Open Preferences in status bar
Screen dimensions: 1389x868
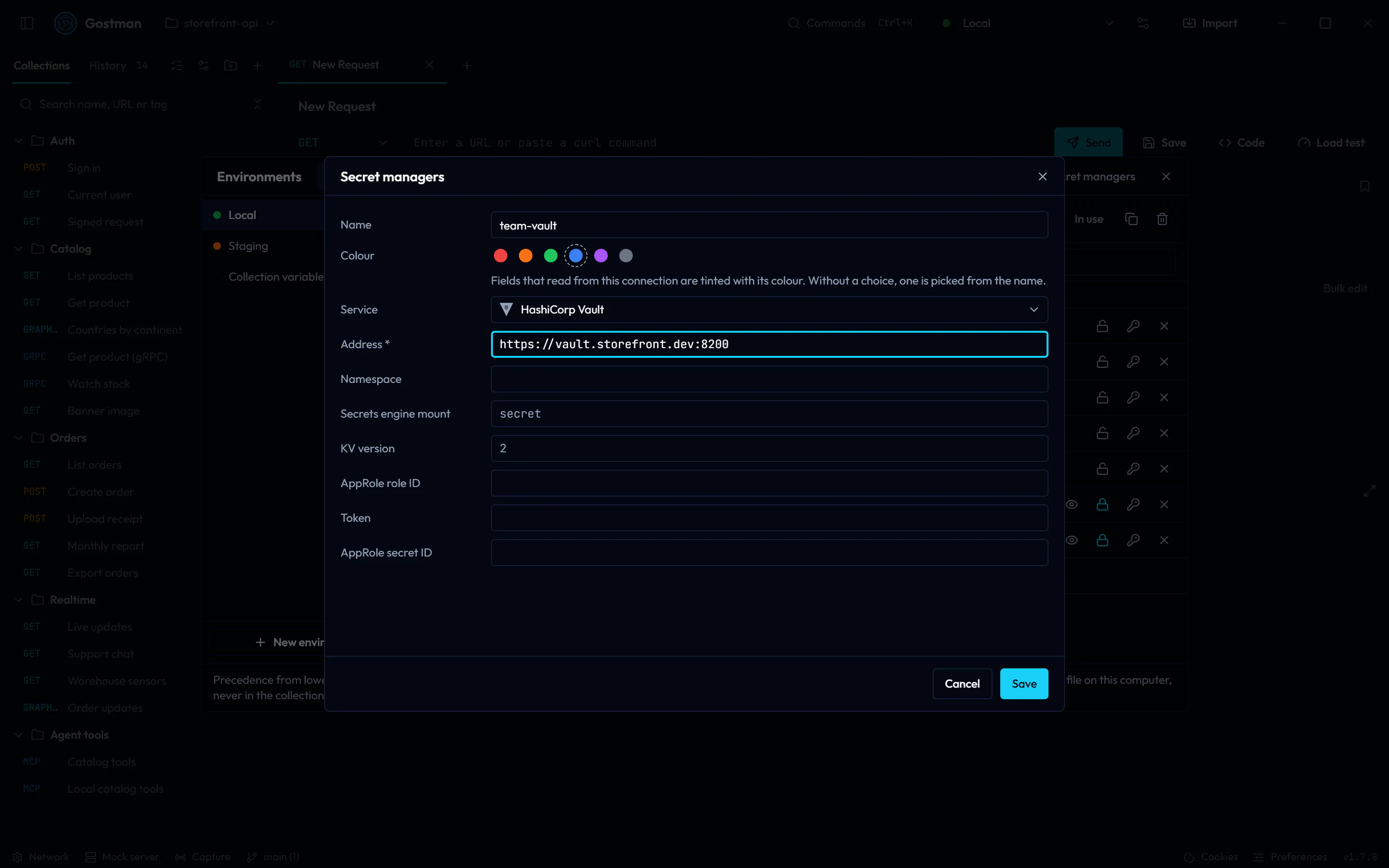(1290, 856)
